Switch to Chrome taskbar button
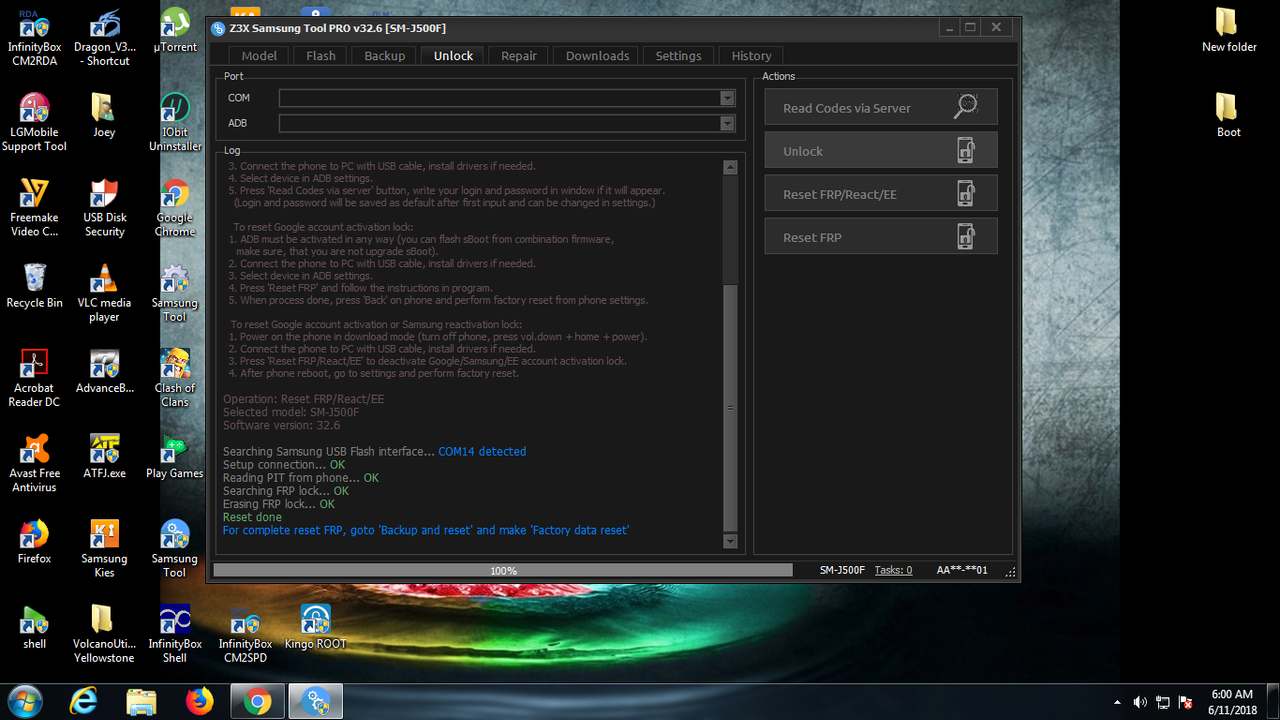The width and height of the screenshot is (1280, 720). click(x=258, y=701)
